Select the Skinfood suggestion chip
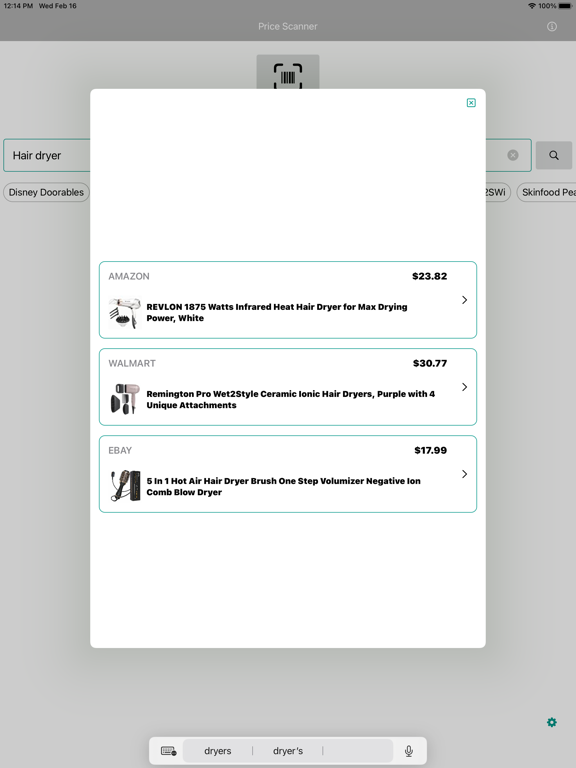This screenshot has width=576, height=768. (547, 192)
